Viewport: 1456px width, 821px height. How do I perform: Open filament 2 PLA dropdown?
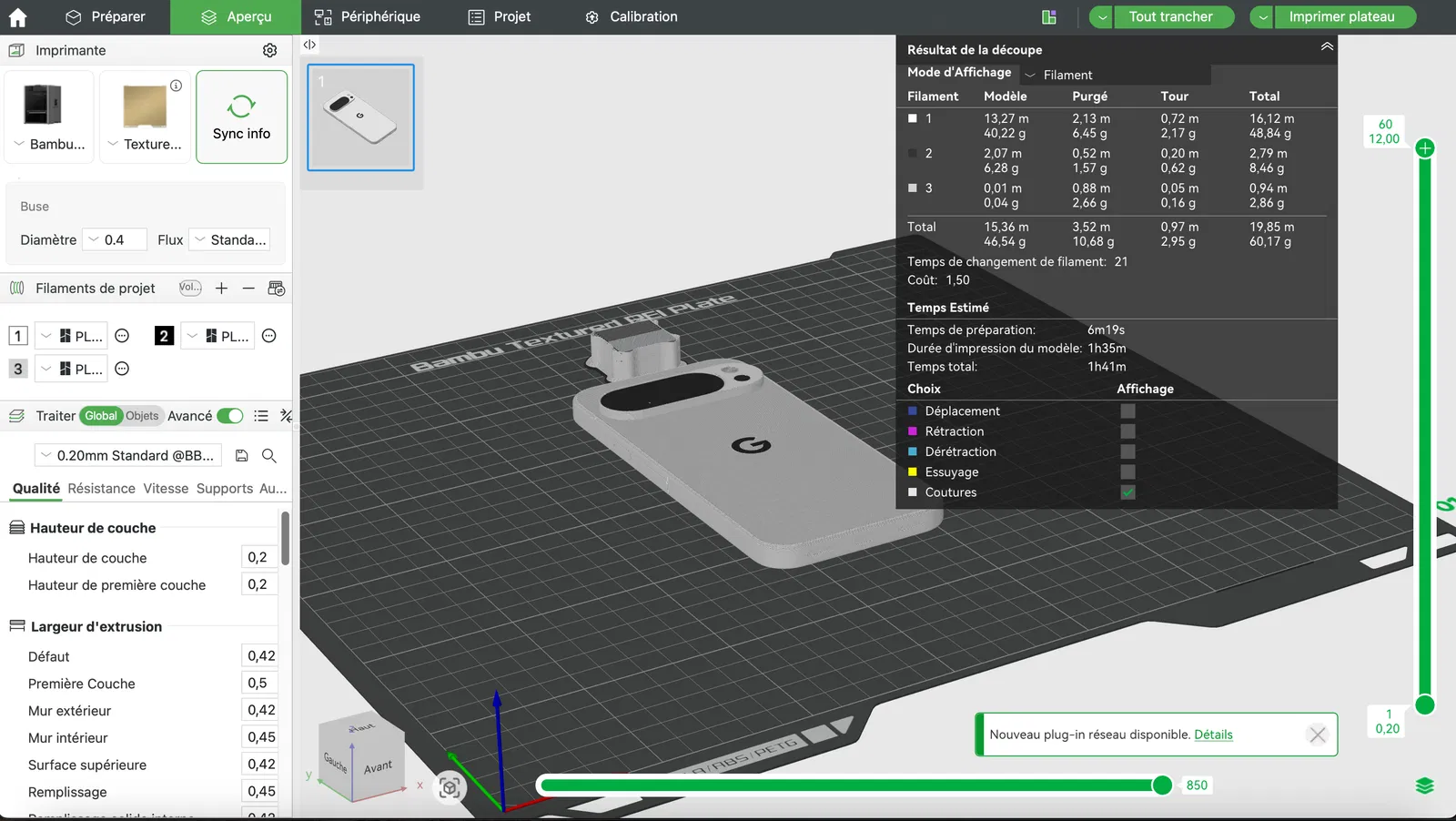coord(217,336)
